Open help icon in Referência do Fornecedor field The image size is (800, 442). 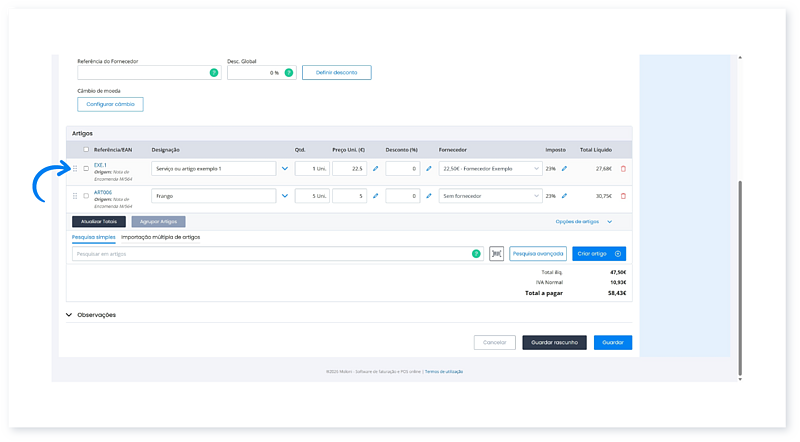(214, 73)
